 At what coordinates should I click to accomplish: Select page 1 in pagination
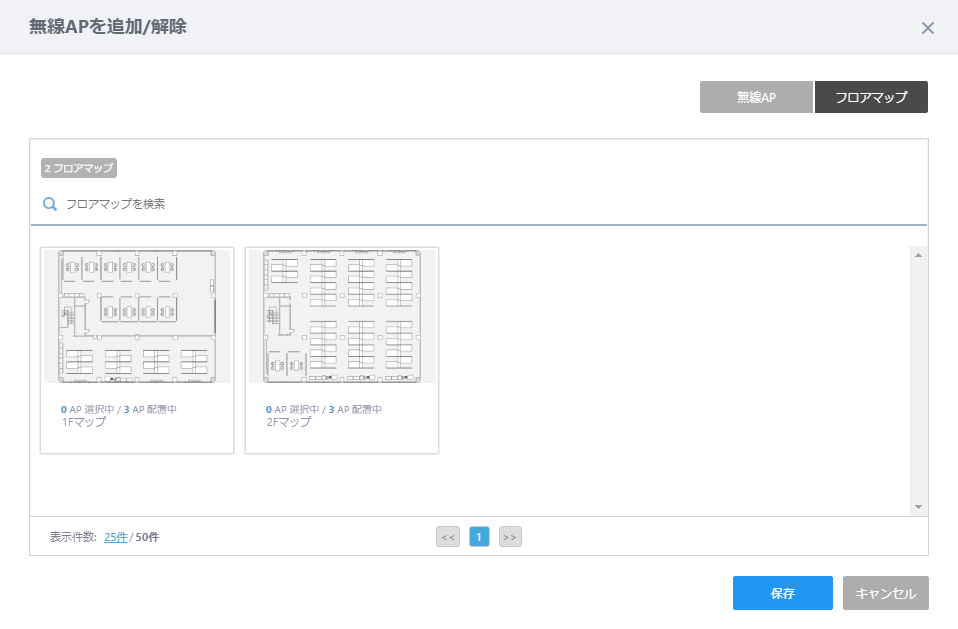tap(479, 537)
